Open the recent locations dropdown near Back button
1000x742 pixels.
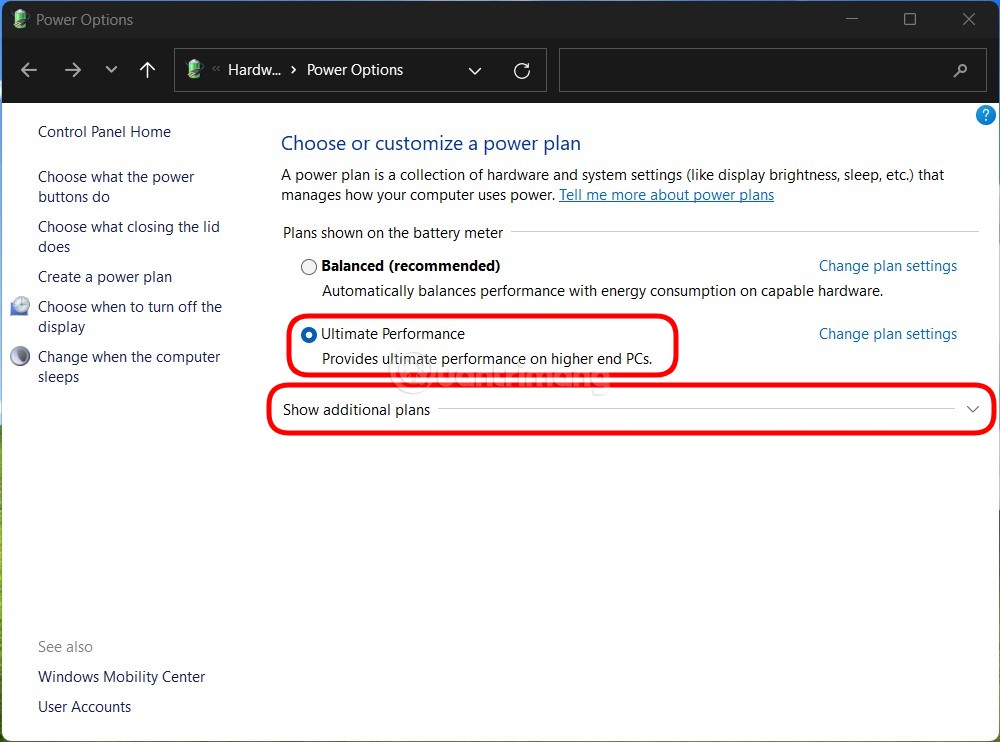click(x=111, y=70)
